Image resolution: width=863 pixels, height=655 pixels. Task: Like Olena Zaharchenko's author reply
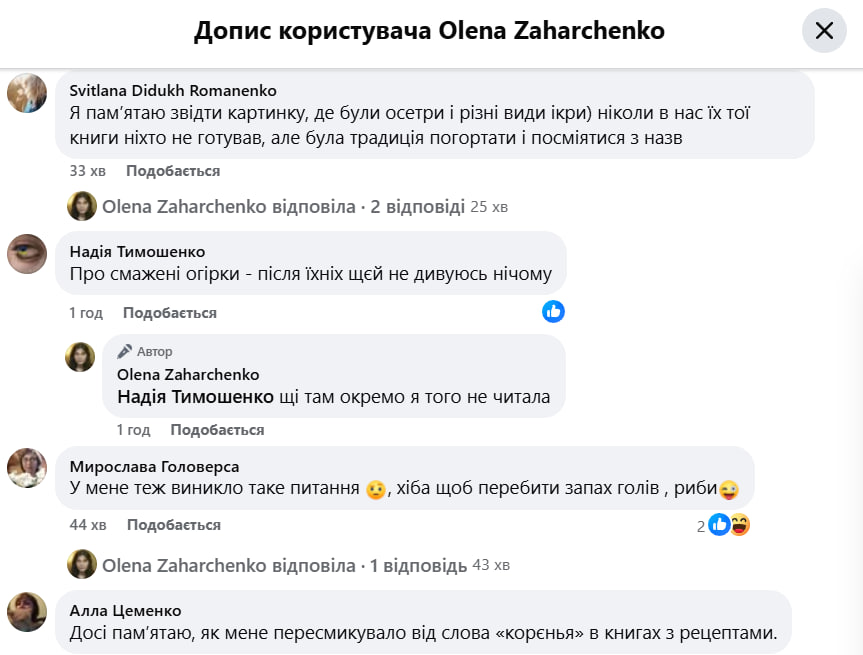[x=217, y=430]
